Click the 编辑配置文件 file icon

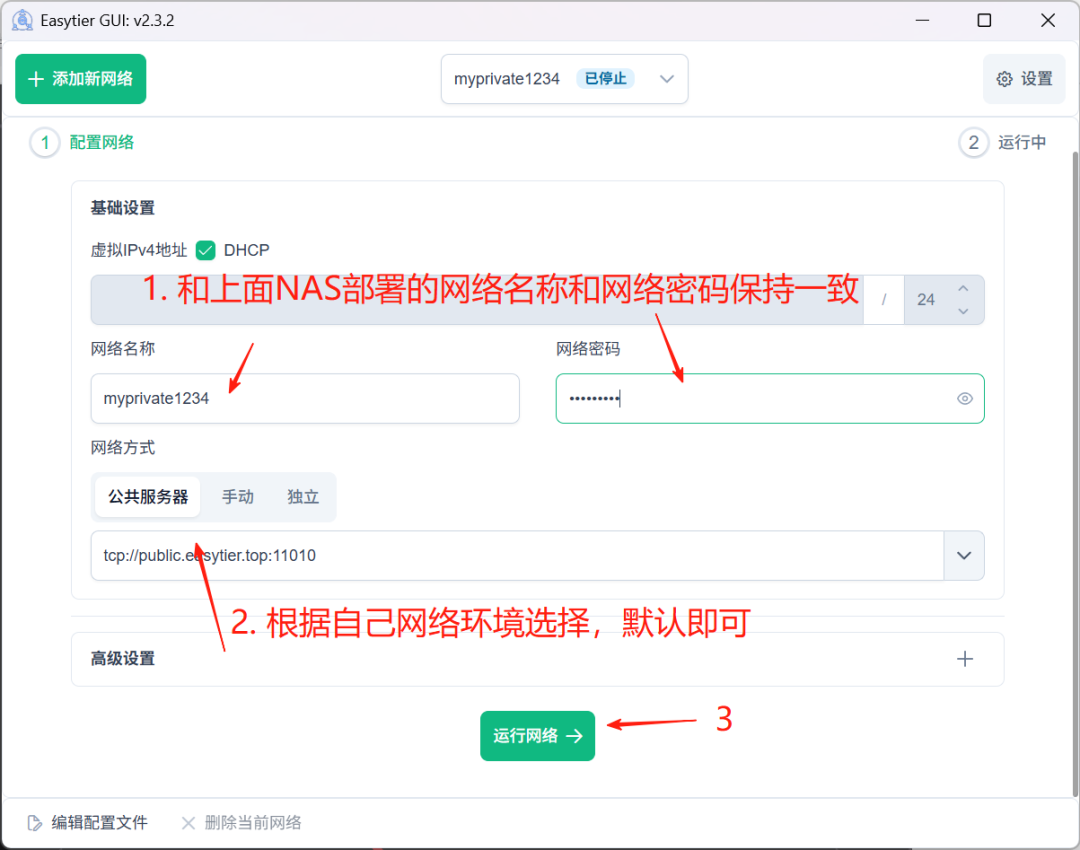point(34,822)
